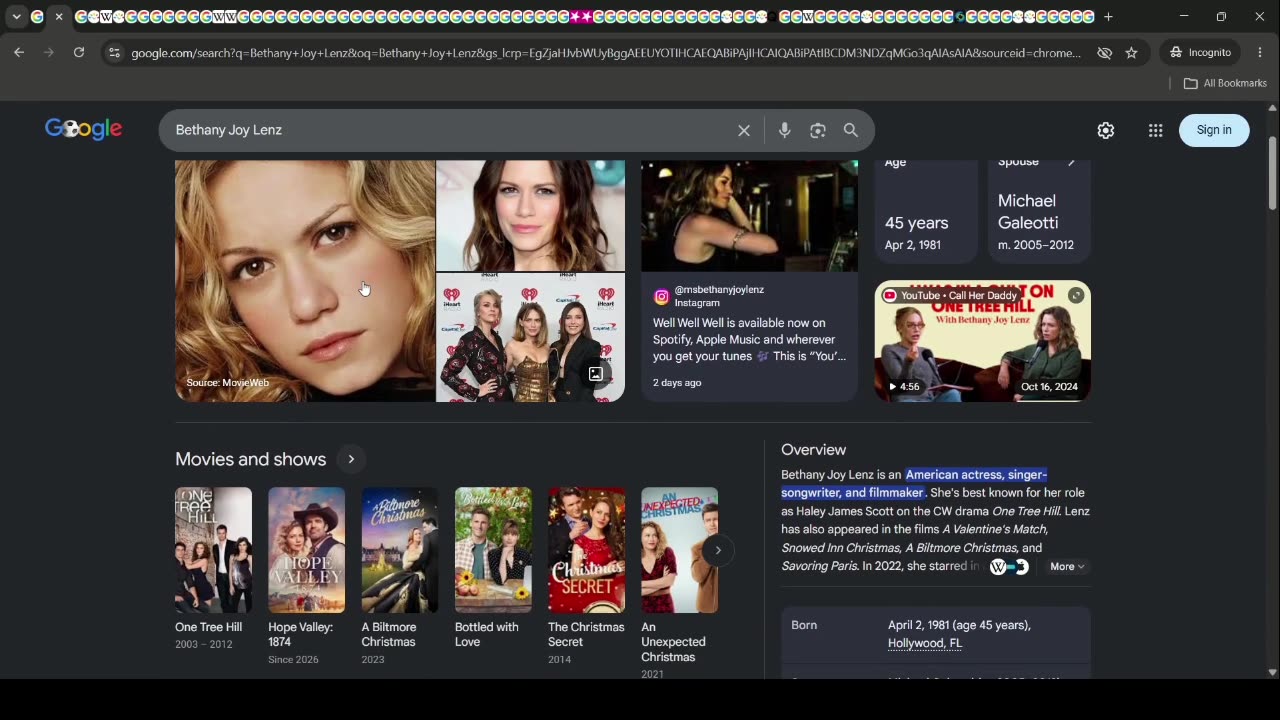Open Google quick settings gear icon
1280x720 pixels.
(1106, 130)
